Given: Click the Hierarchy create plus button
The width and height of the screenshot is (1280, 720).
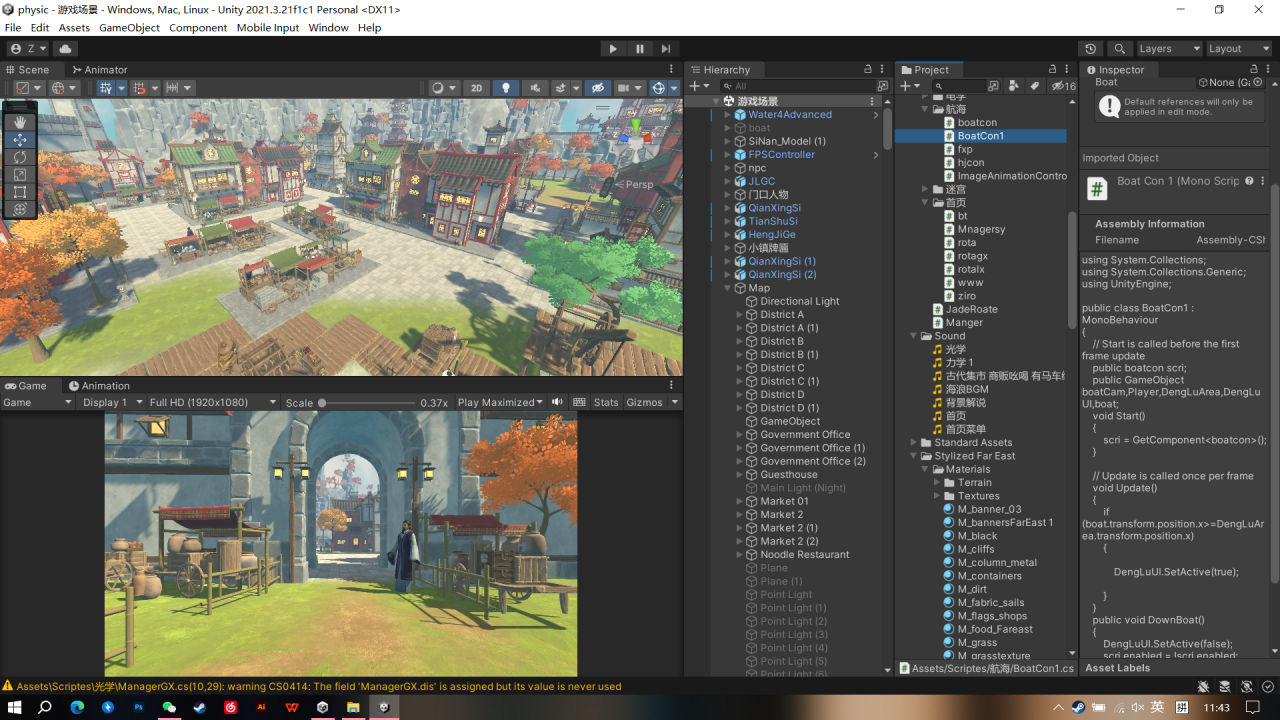Looking at the screenshot, I should tap(700, 86).
